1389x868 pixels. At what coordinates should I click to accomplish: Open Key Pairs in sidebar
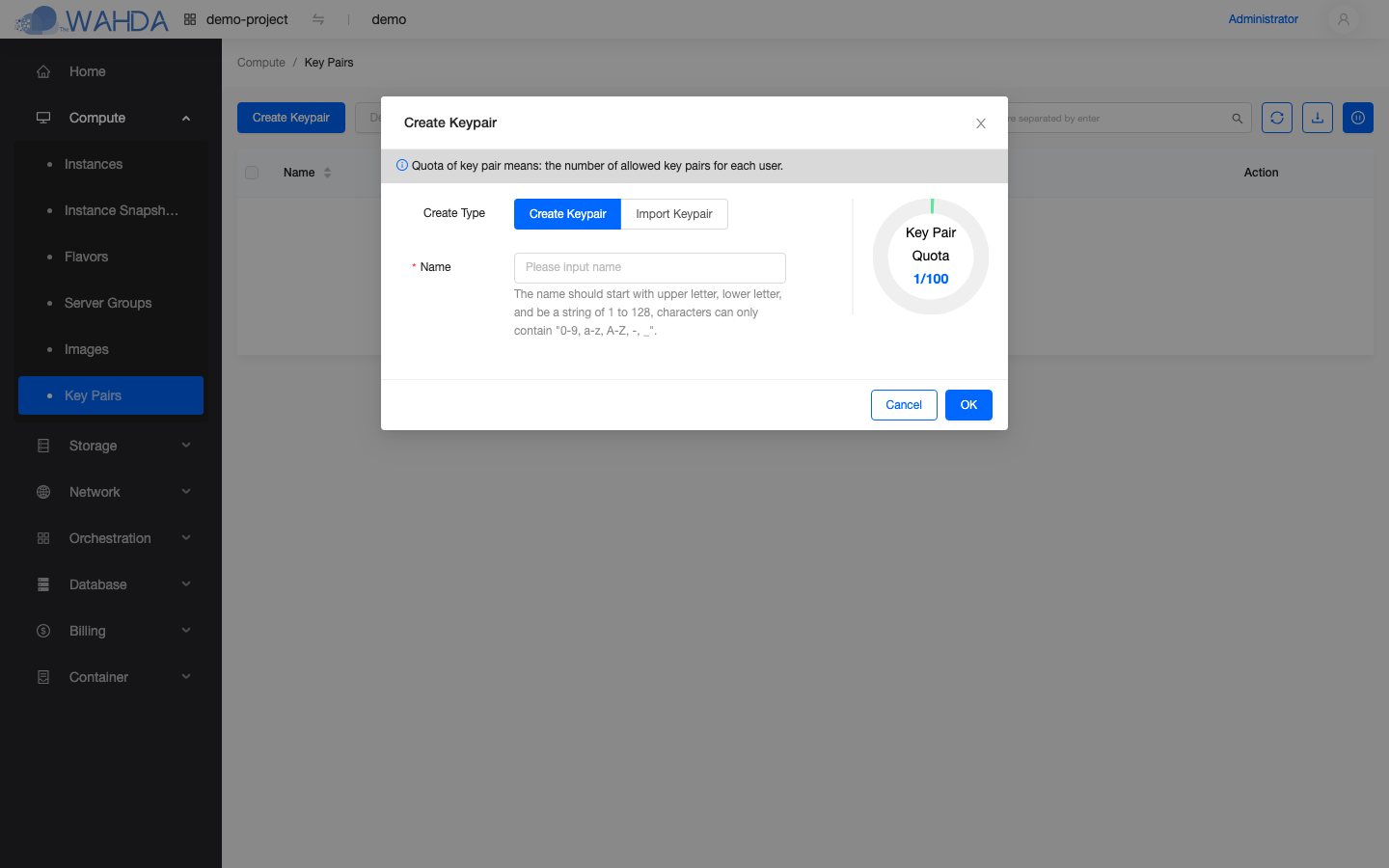111,395
